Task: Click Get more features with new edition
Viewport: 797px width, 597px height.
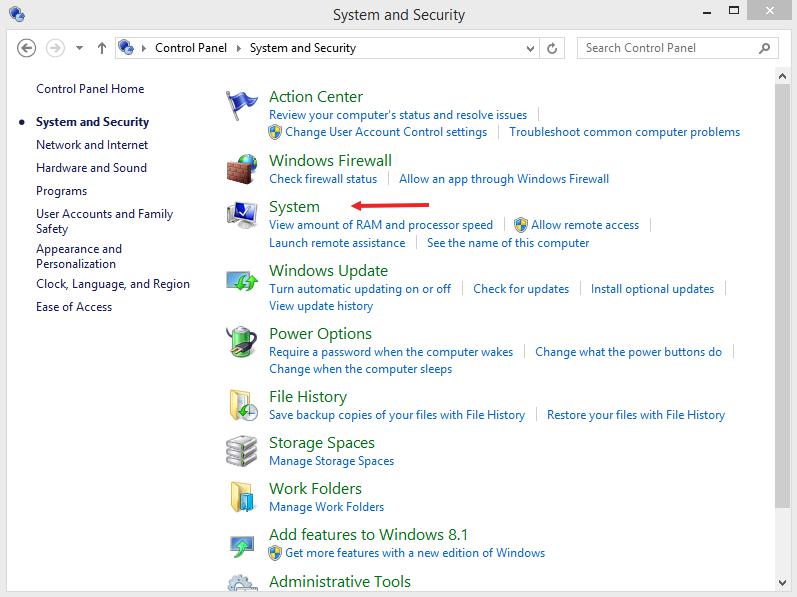Action: click(x=415, y=553)
